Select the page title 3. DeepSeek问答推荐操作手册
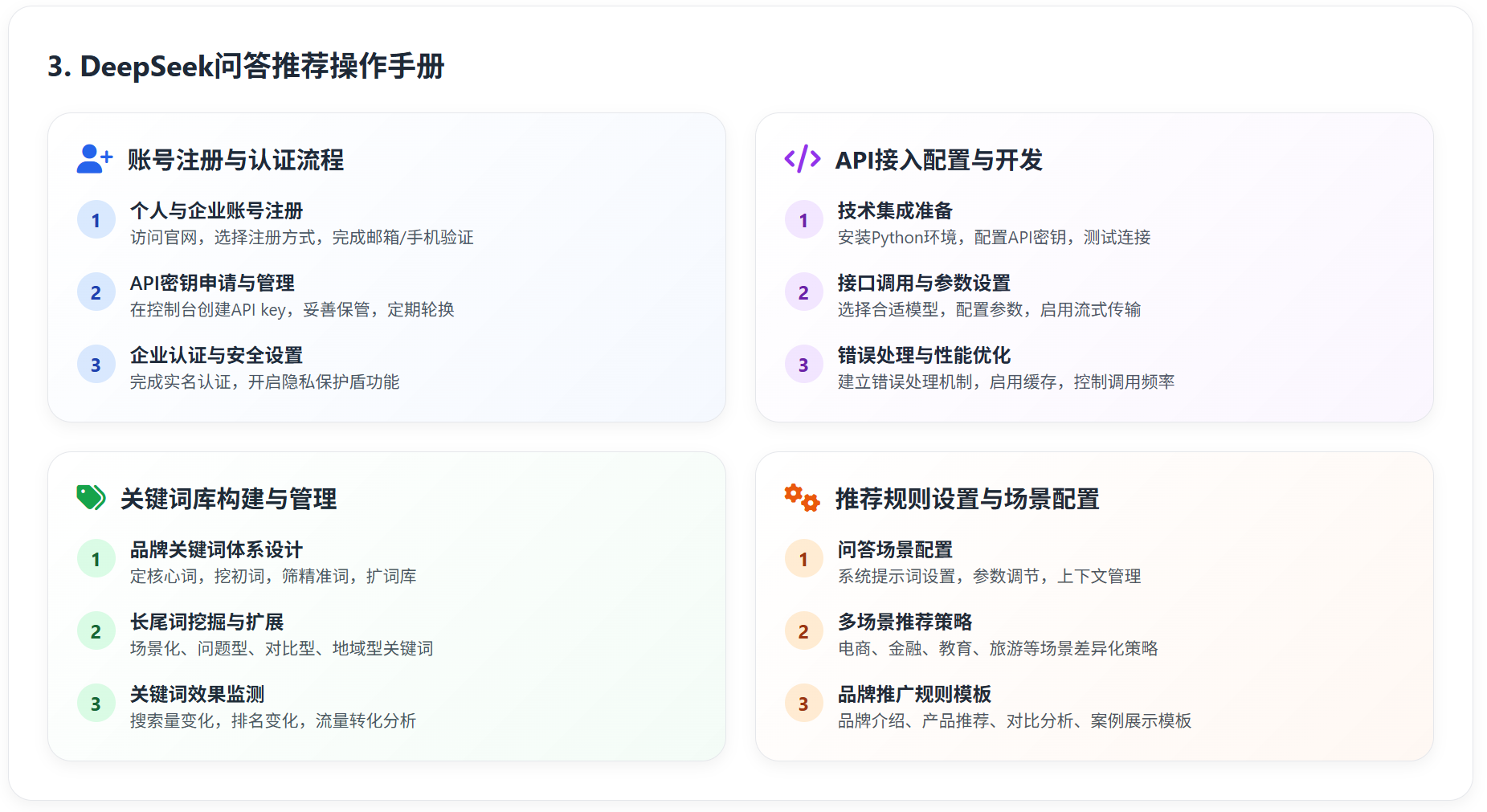The height and width of the screenshot is (812, 1487). click(x=246, y=66)
